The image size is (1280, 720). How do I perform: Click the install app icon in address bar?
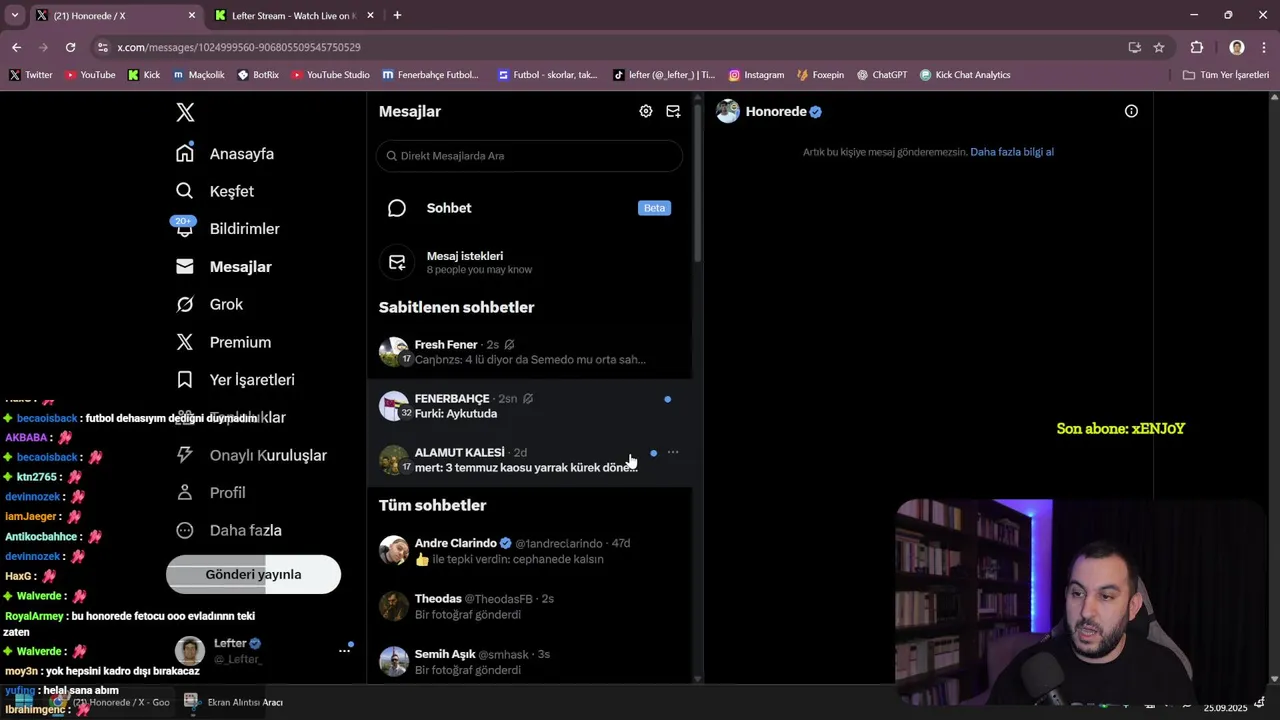pyautogui.click(x=1135, y=47)
